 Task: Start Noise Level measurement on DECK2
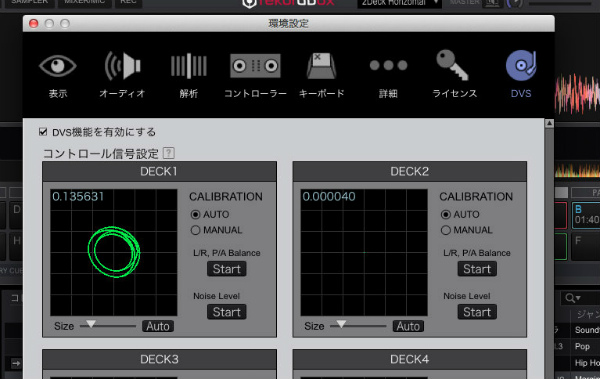click(477, 312)
